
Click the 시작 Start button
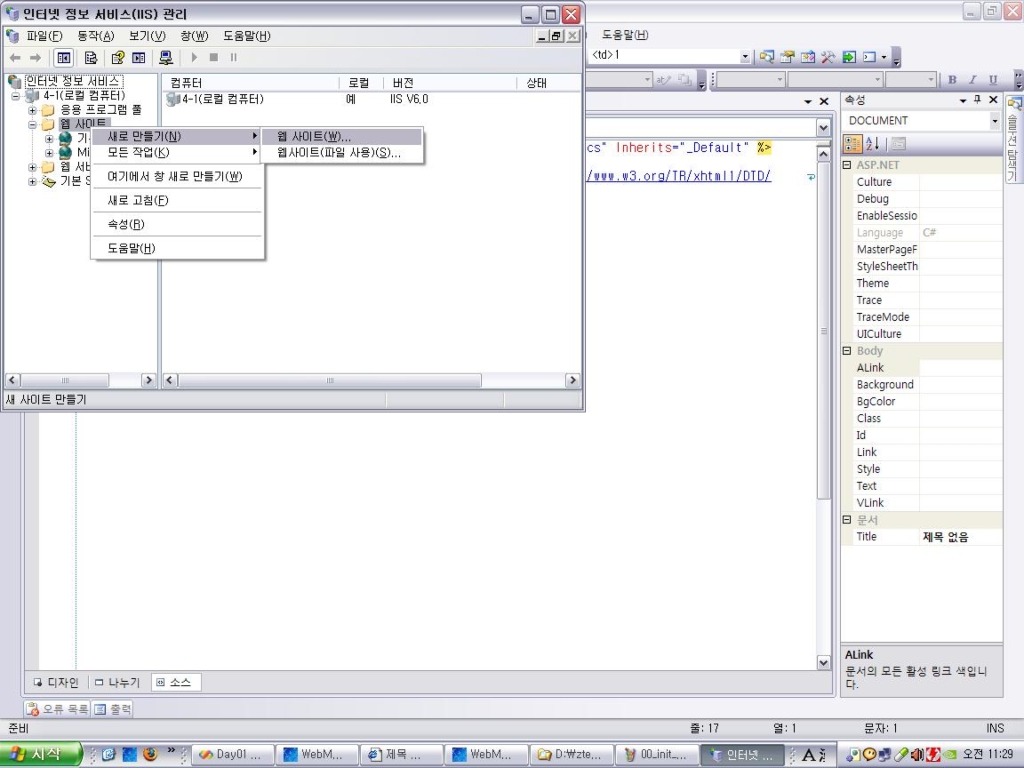40,754
